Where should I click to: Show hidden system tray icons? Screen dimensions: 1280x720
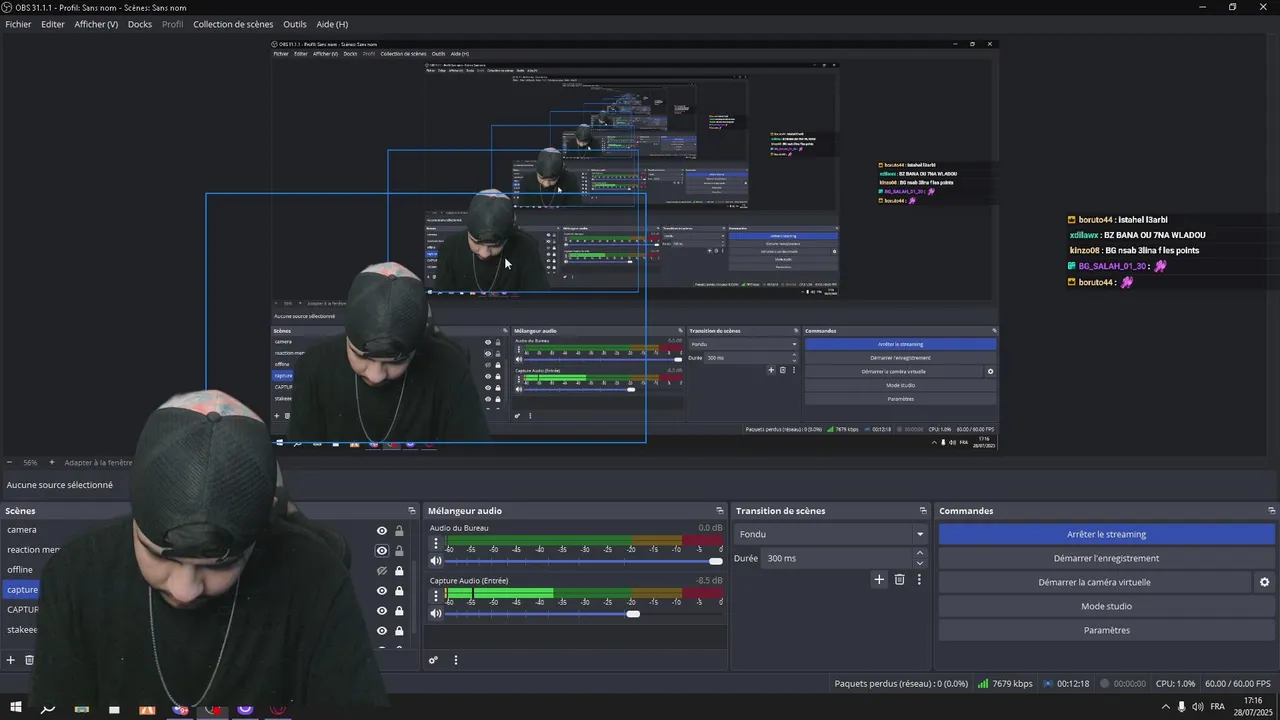pyautogui.click(x=1165, y=707)
